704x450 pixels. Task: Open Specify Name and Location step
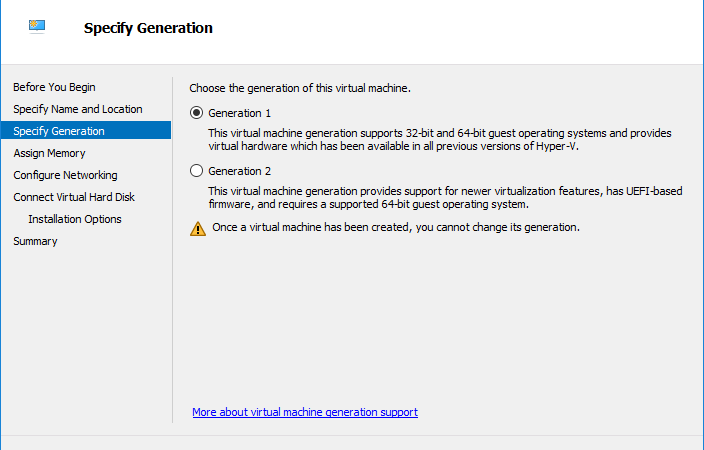(x=78, y=109)
